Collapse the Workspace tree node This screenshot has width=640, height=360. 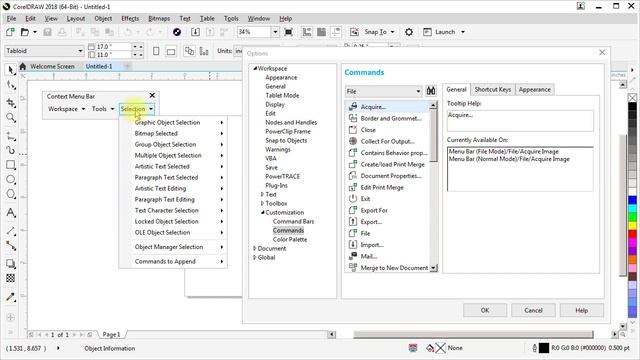255,68
